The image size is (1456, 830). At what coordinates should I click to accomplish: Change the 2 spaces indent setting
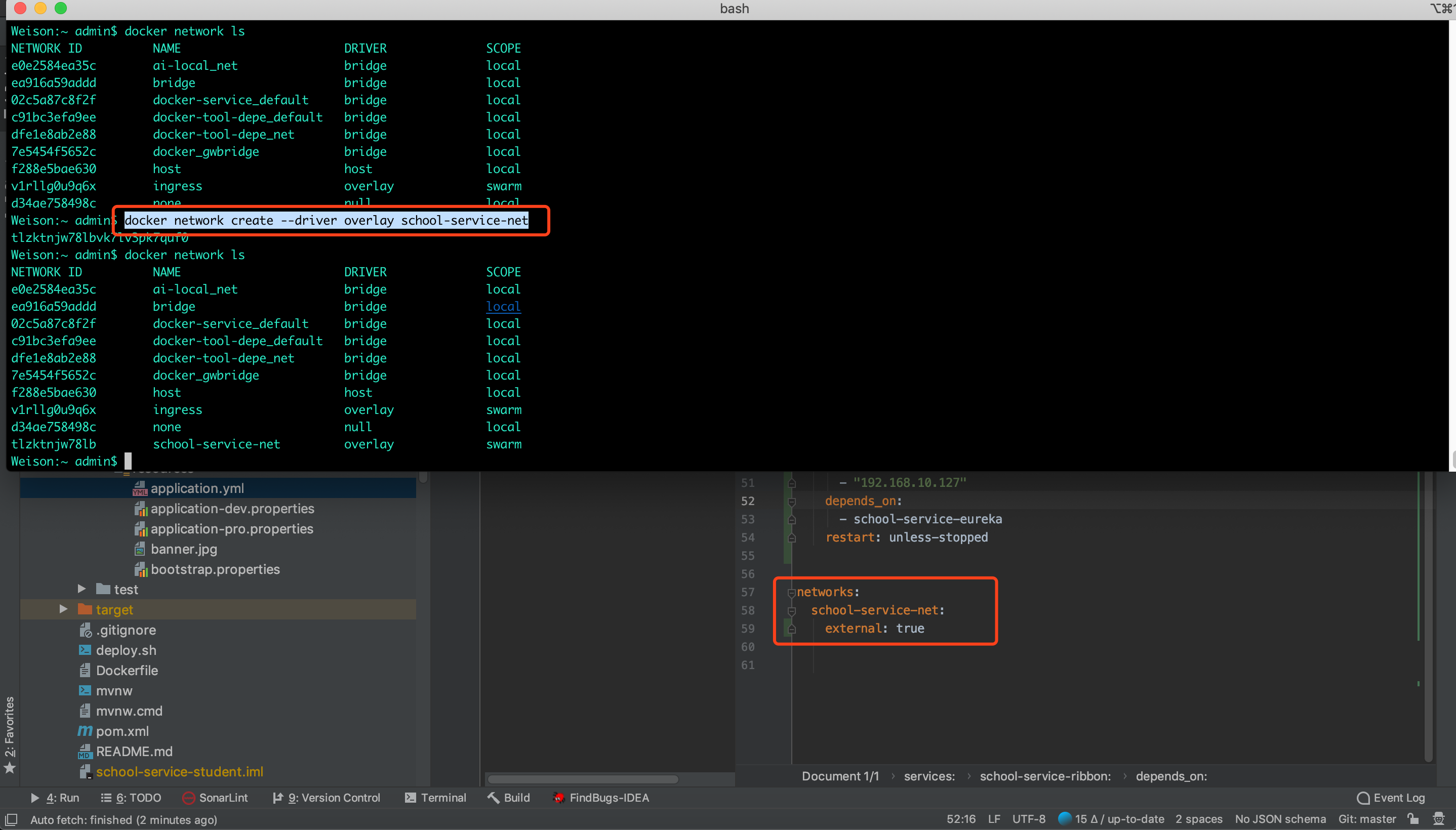(x=1199, y=819)
